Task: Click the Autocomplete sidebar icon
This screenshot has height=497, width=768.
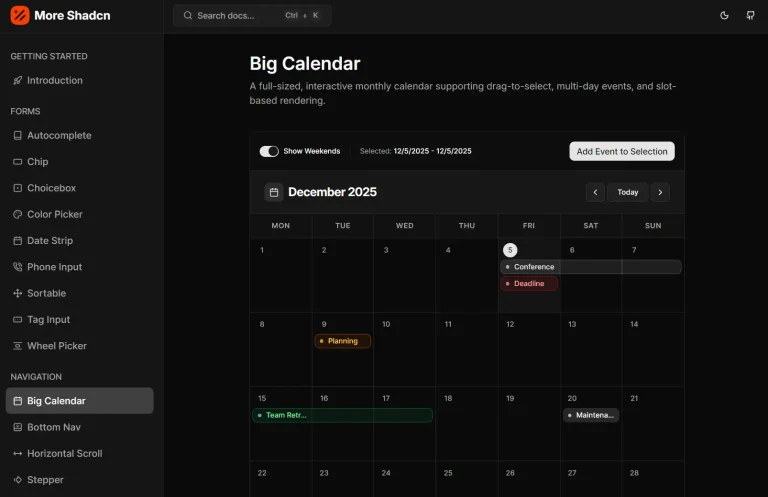Action: coord(18,136)
